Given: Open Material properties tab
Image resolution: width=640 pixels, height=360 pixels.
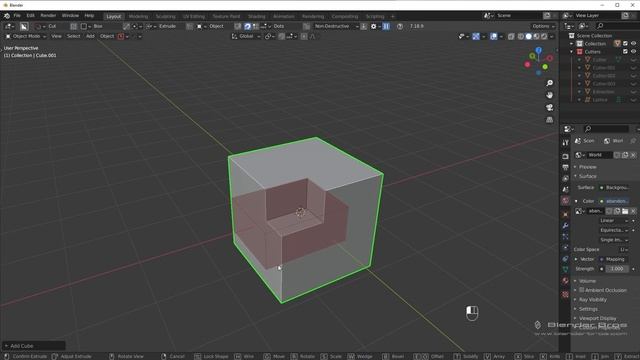Looking at the screenshot, I should [x=565, y=280].
